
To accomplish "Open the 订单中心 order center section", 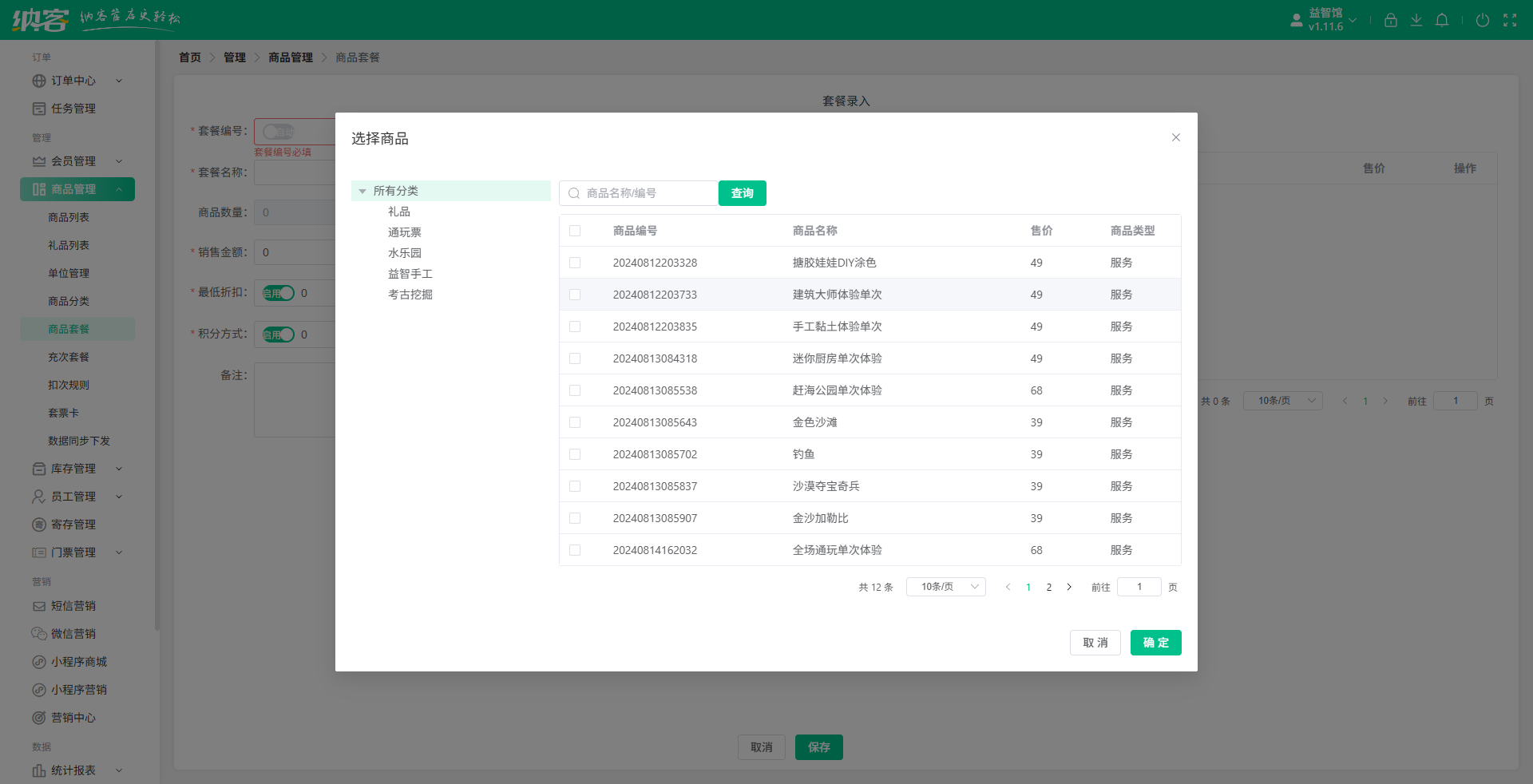I will tap(73, 81).
